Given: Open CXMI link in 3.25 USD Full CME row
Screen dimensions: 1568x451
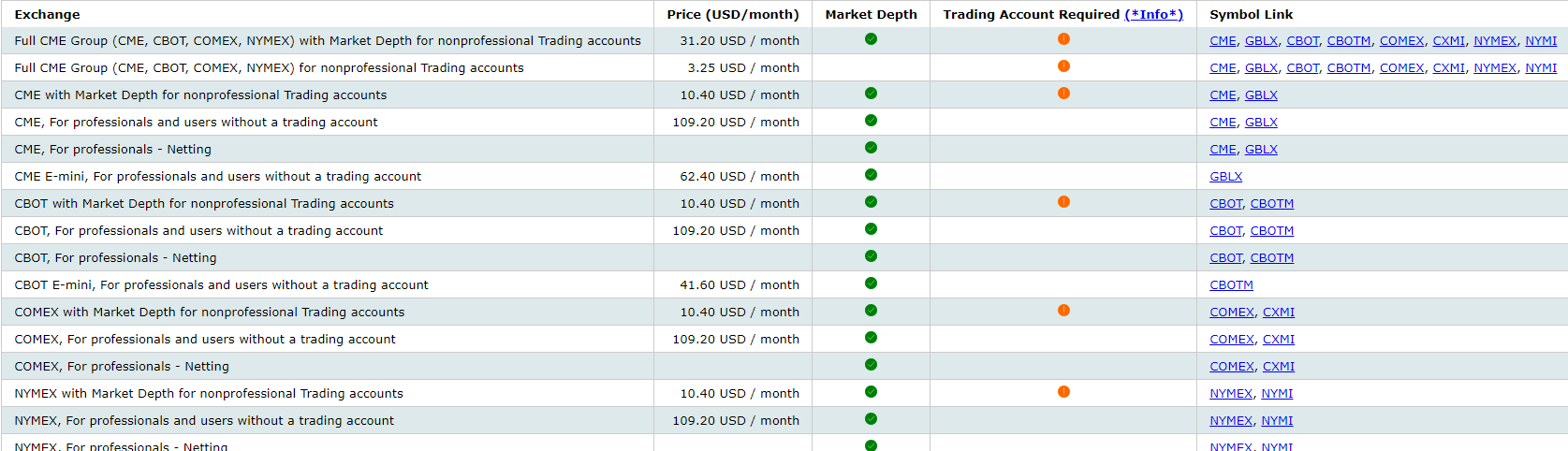Looking at the screenshot, I should (x=1449, y=68).
